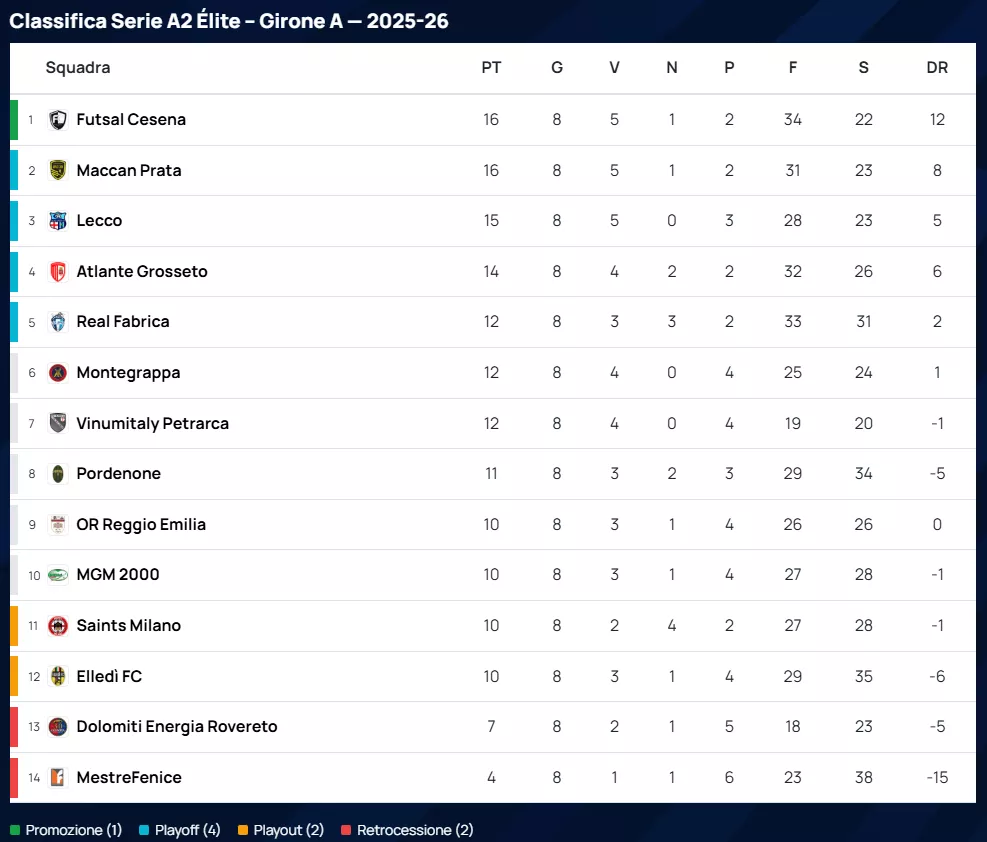
Task: Click the Atlante Grosseto crest icon
Action: coord(58,272)
